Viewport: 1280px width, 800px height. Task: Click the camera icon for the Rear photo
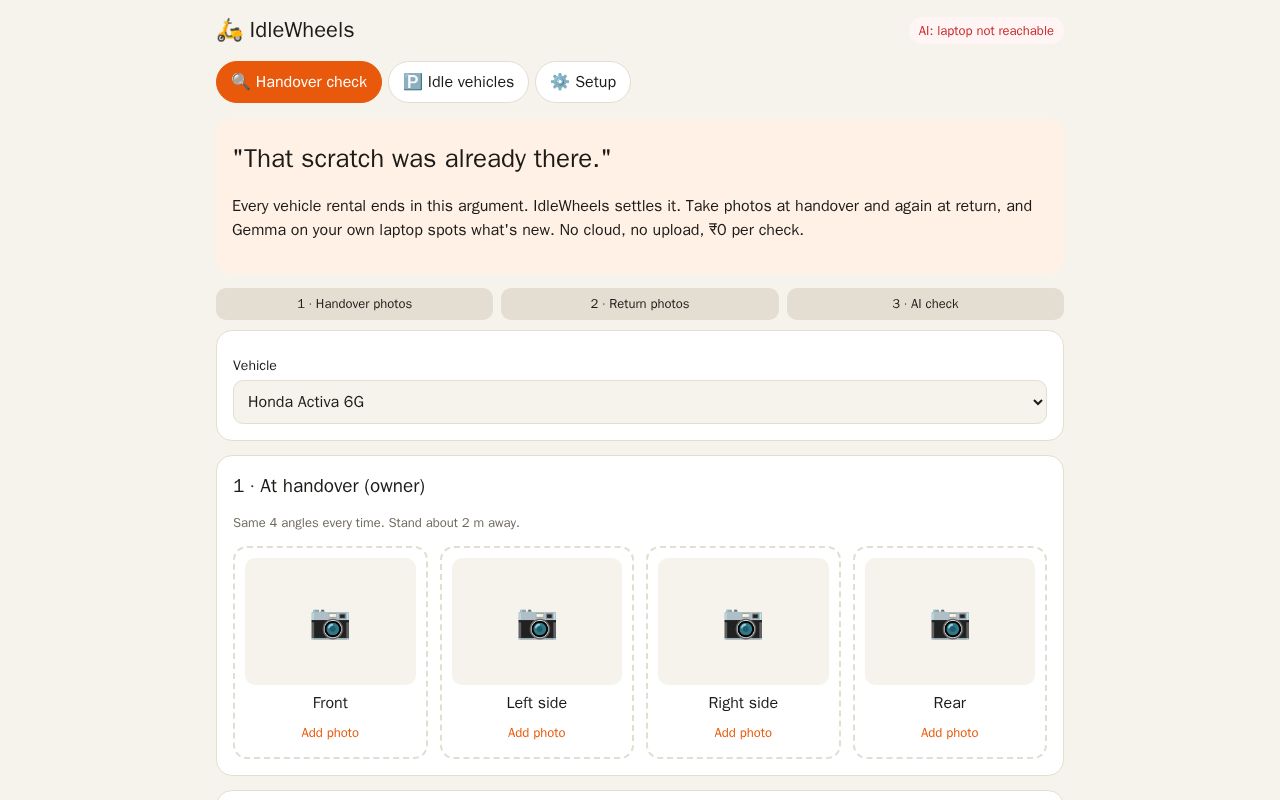click(950, 622)
